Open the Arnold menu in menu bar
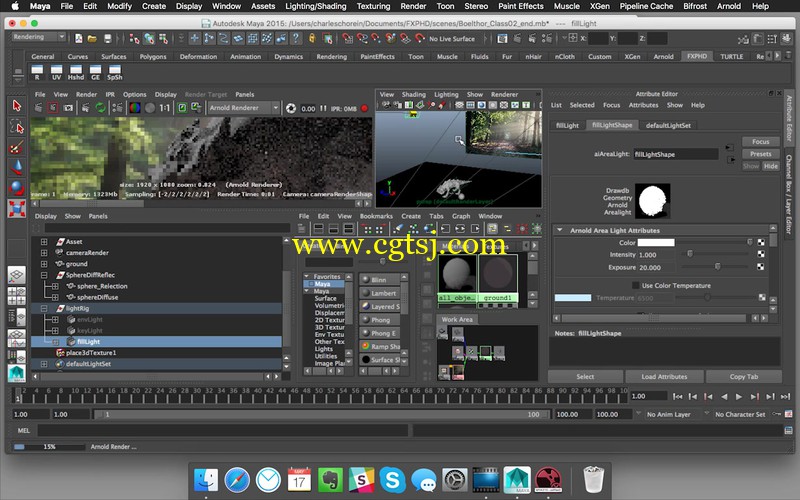 click(x=729, y=6)
